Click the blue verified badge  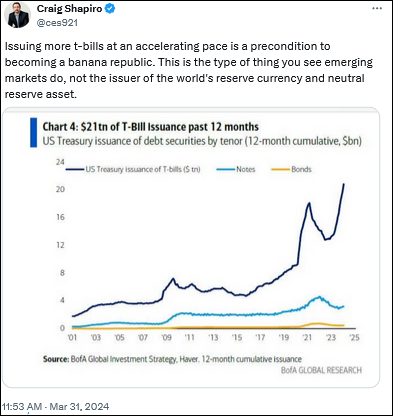click(x=110, y=9)
